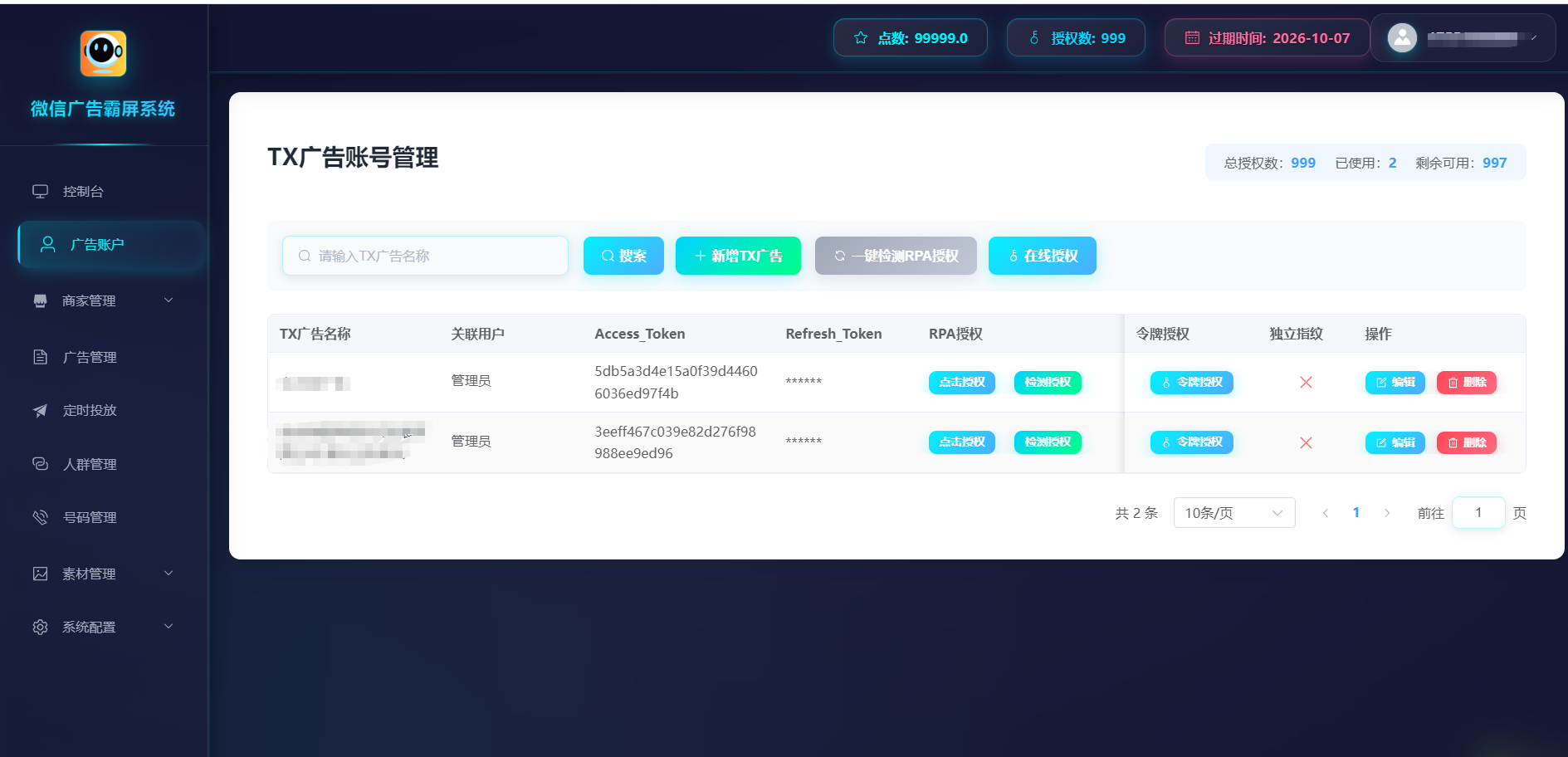1568x757 pixels.
Task: Expand the 商家管理 sidebar submenu
Action: coord(104,300)
